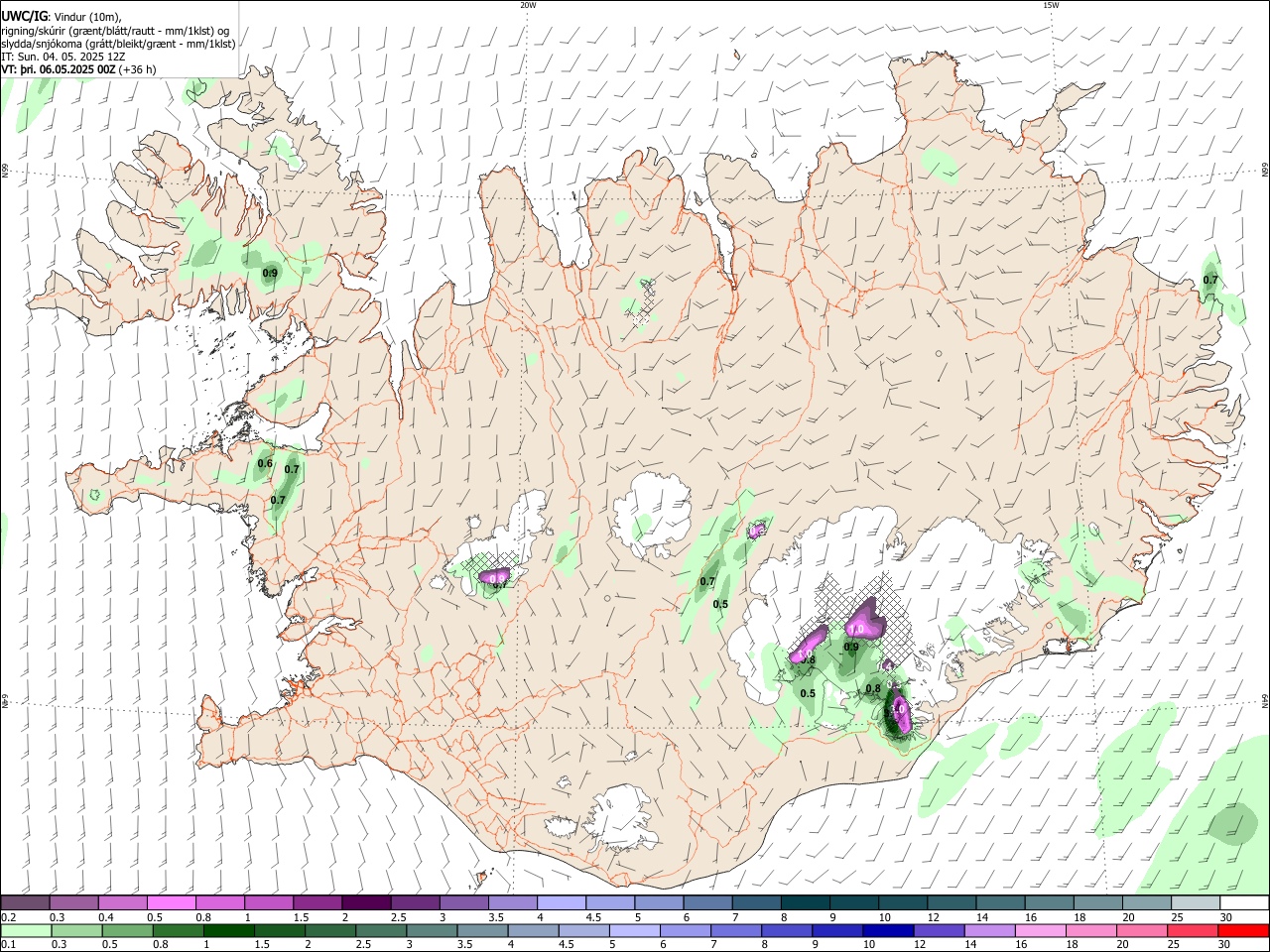Viewport: 1270px width, 952px height.
Task: Click the 15W longitude label on the top edge
Action: (x=1050, y=5)
